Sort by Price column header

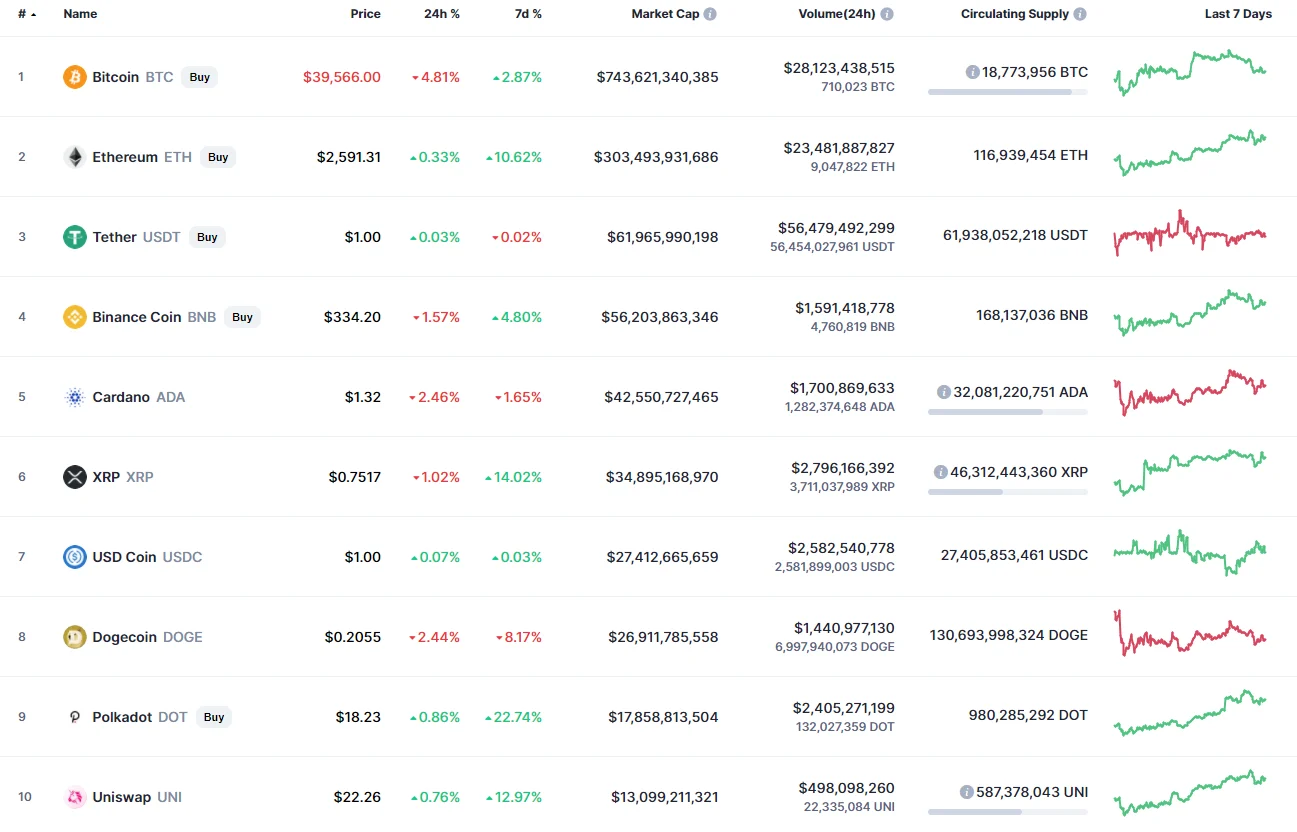pos(365,14)
